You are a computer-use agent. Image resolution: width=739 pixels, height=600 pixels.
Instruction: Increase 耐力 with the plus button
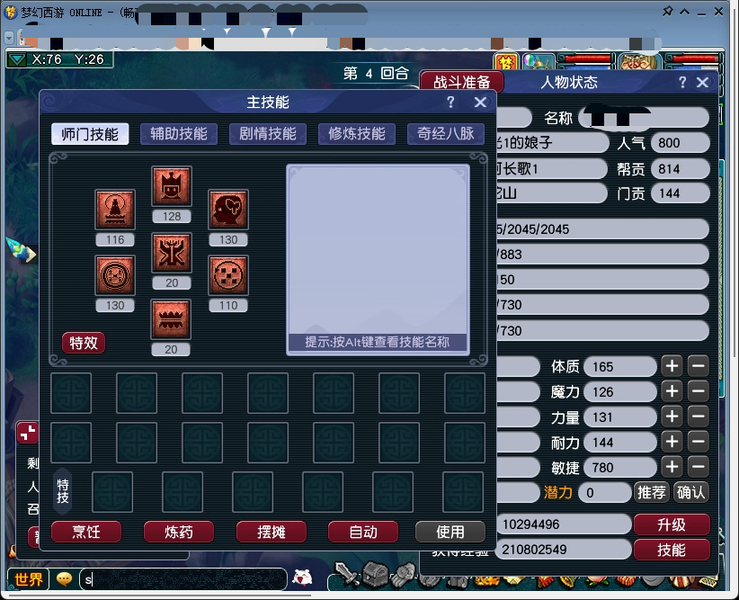672,442
